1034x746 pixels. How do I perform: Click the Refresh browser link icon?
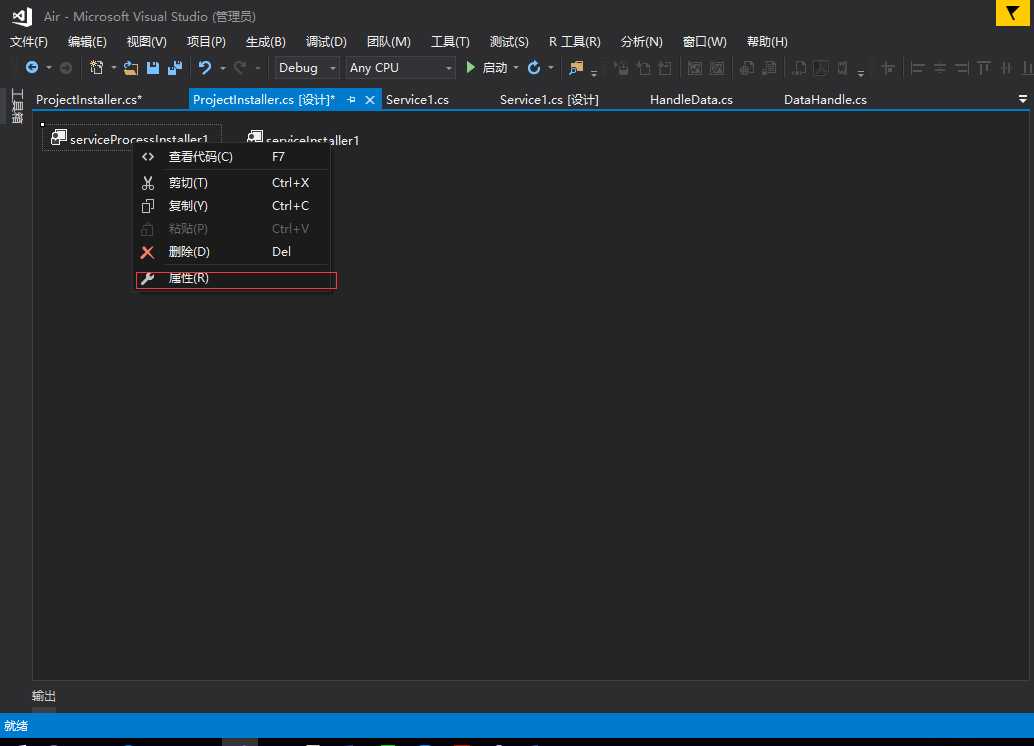pos(533,67)
